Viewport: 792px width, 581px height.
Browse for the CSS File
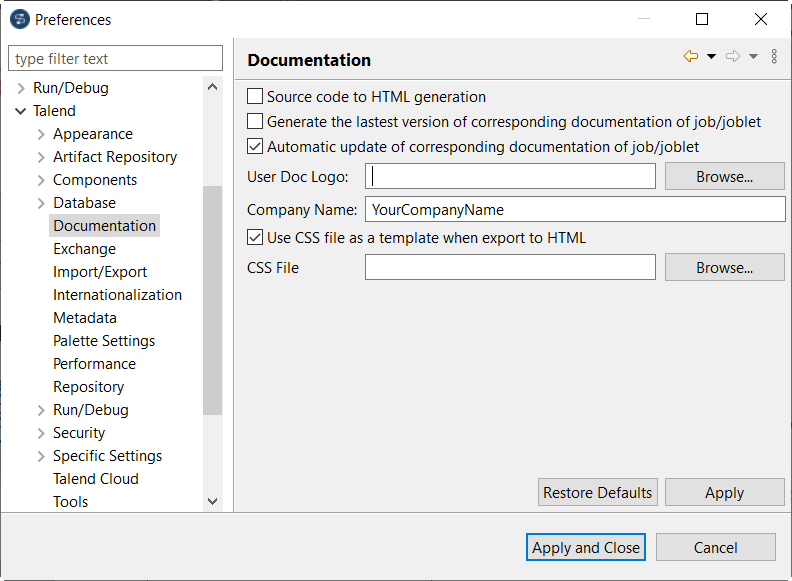point(724,268)
